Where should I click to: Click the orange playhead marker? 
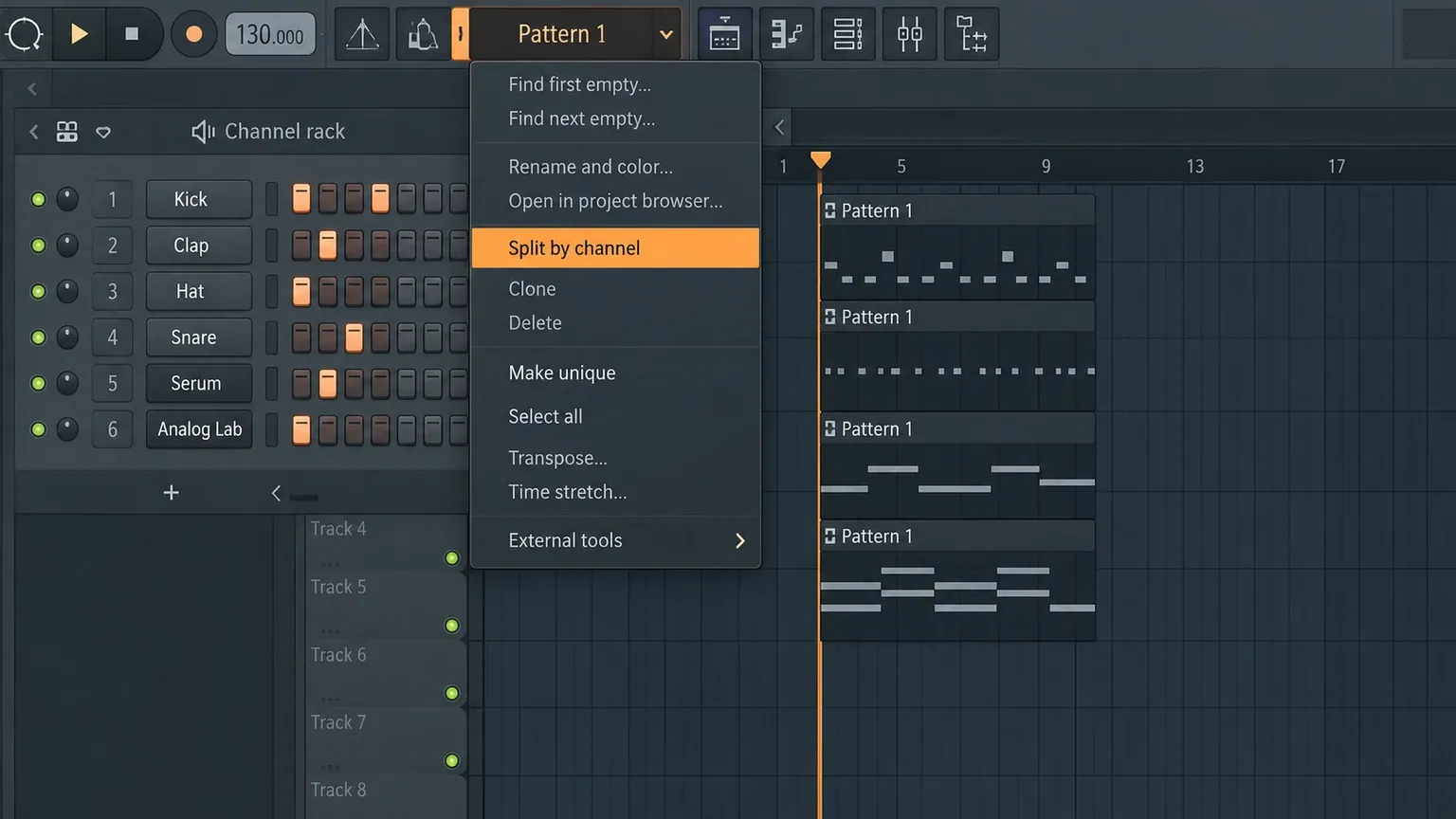[x=821, y=160]
